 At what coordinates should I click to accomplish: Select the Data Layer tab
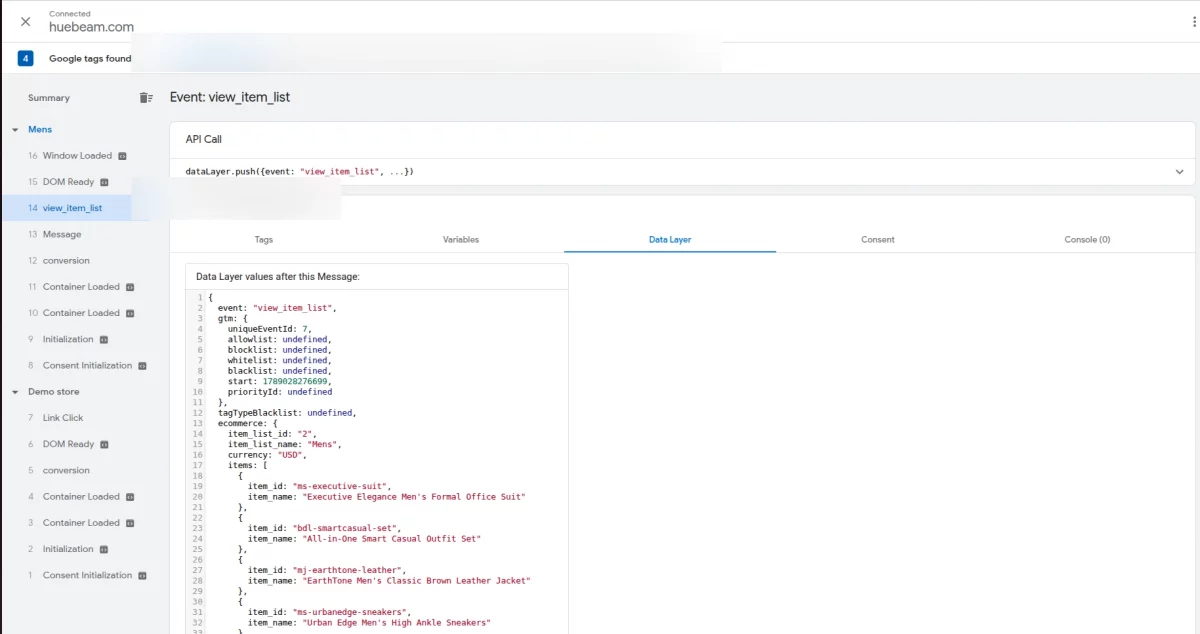(670, 239)
